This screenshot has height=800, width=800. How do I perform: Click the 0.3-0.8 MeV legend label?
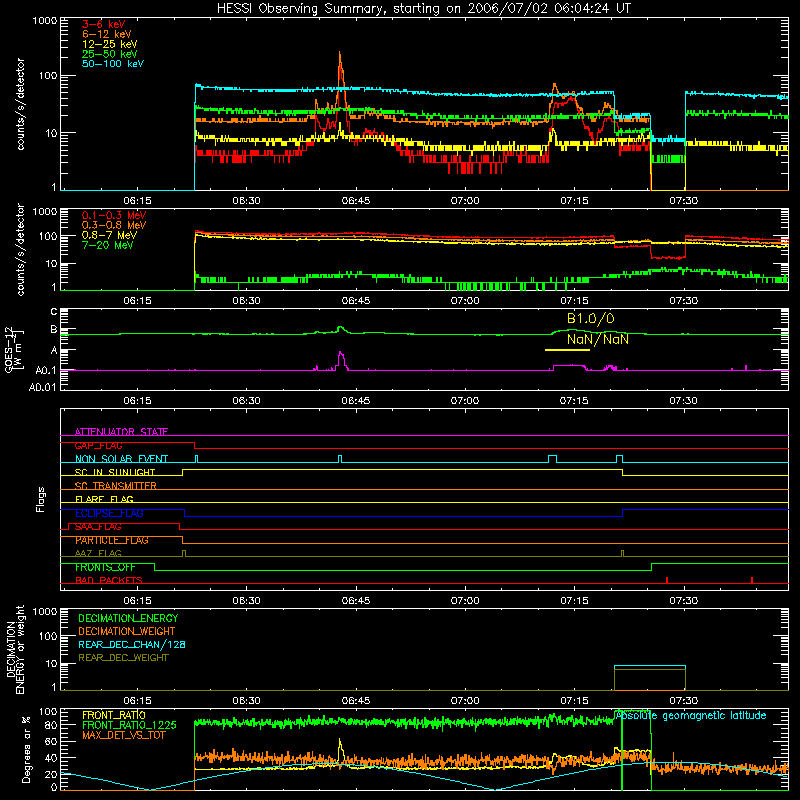tap(114, 225)
